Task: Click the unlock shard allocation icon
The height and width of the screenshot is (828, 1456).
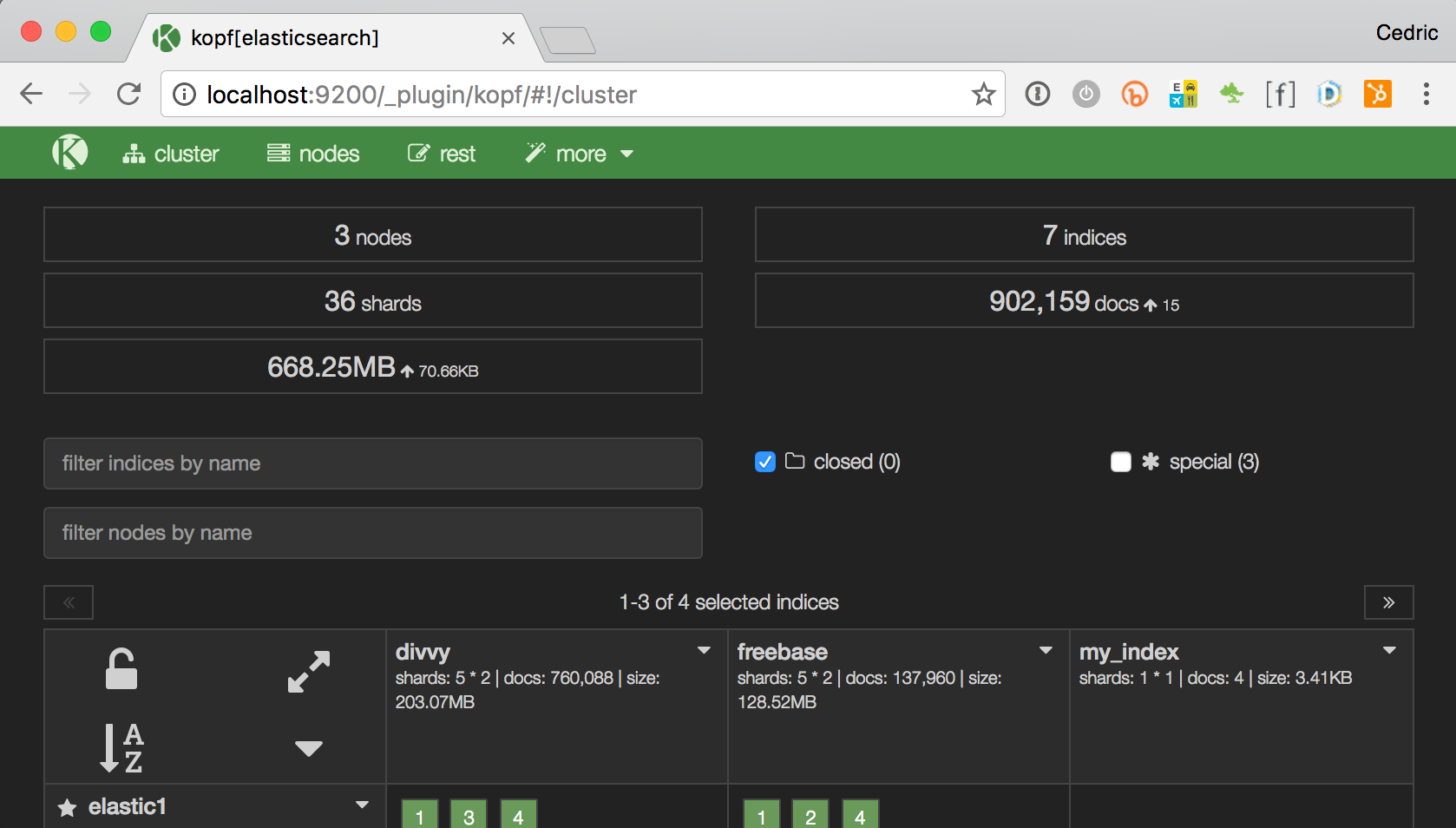Action: (121, 669)
